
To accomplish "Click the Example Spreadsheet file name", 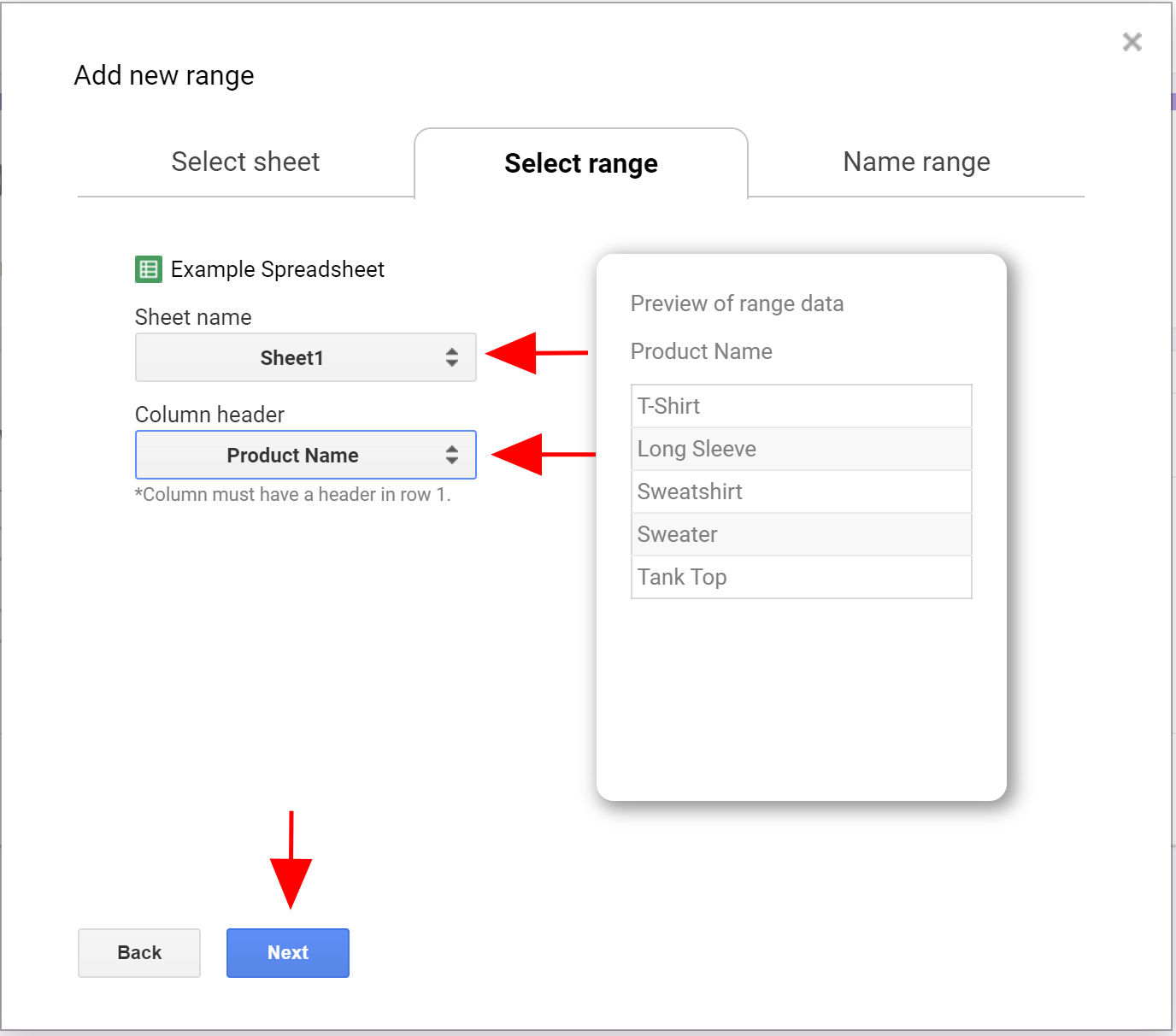I will point(277,269).
